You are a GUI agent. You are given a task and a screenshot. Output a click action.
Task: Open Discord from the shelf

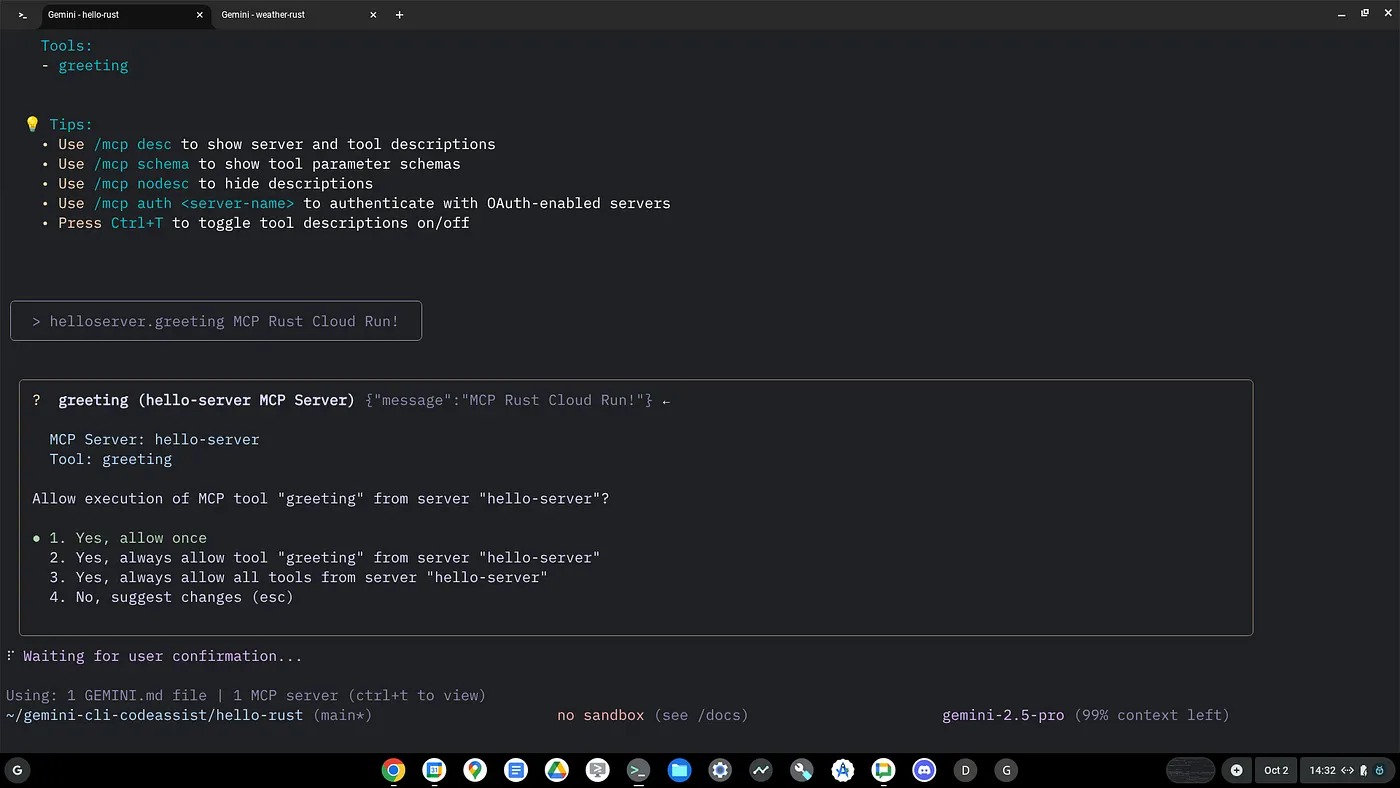tap(924, 770)
